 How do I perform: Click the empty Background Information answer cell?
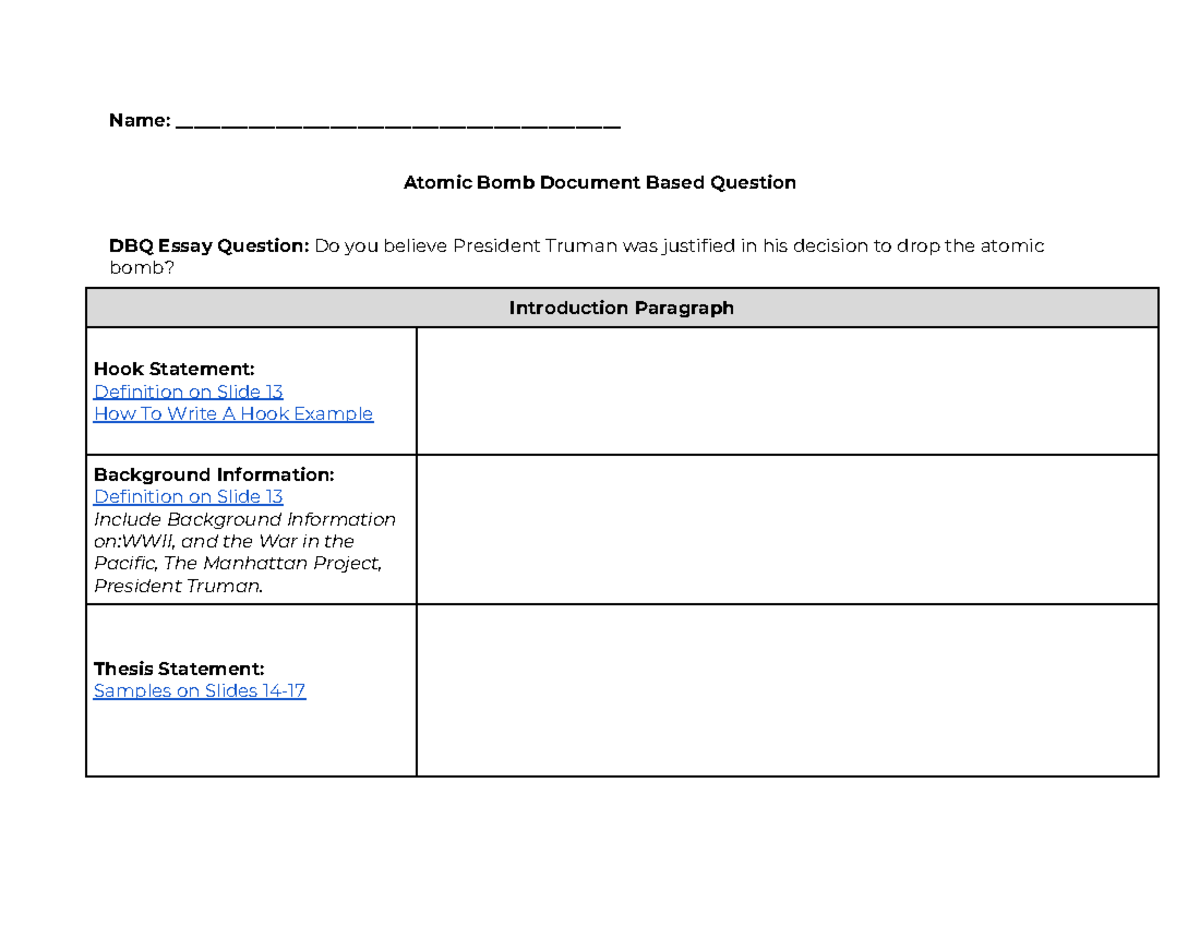point(787,530)
